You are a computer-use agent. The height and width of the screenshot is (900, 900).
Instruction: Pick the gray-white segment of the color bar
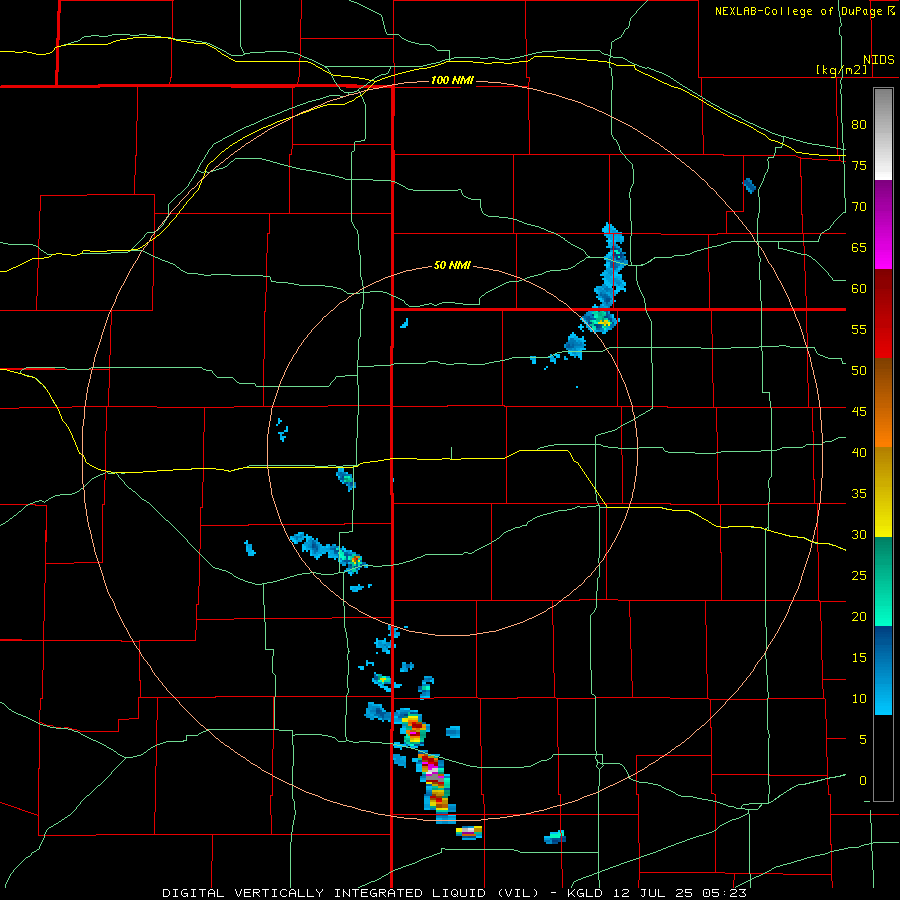[883, 134]
